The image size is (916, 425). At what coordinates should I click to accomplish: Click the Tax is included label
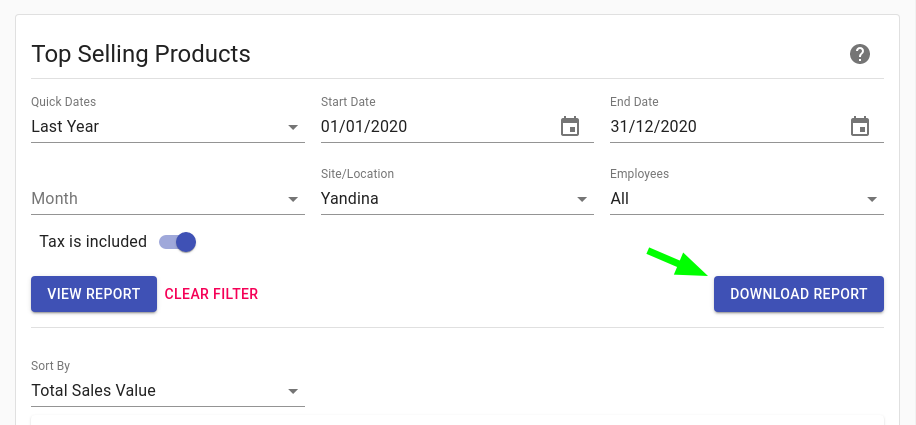tap(93, 241)
